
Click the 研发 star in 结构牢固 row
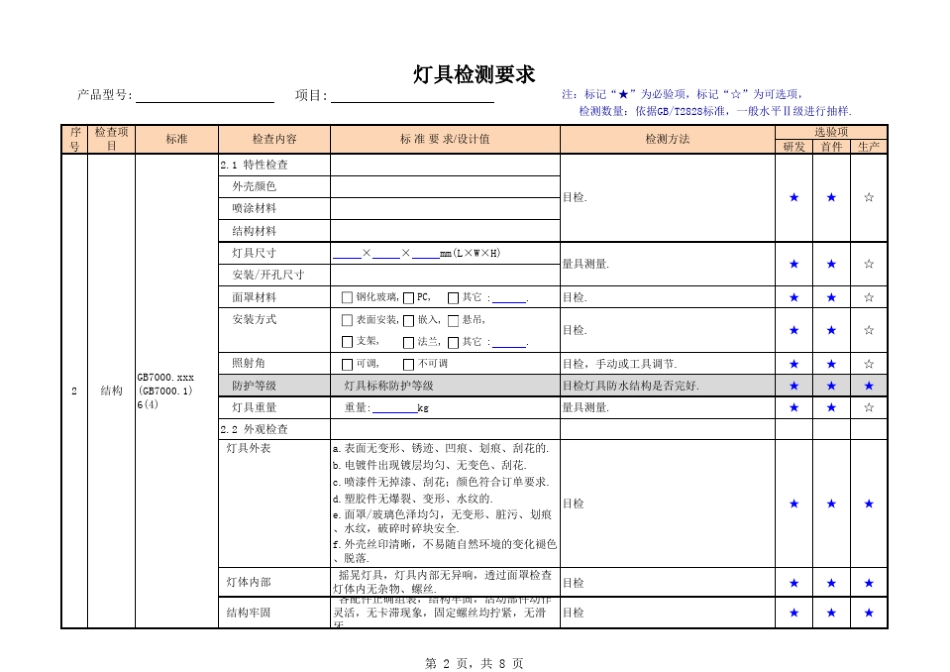[x=794, y=613]
